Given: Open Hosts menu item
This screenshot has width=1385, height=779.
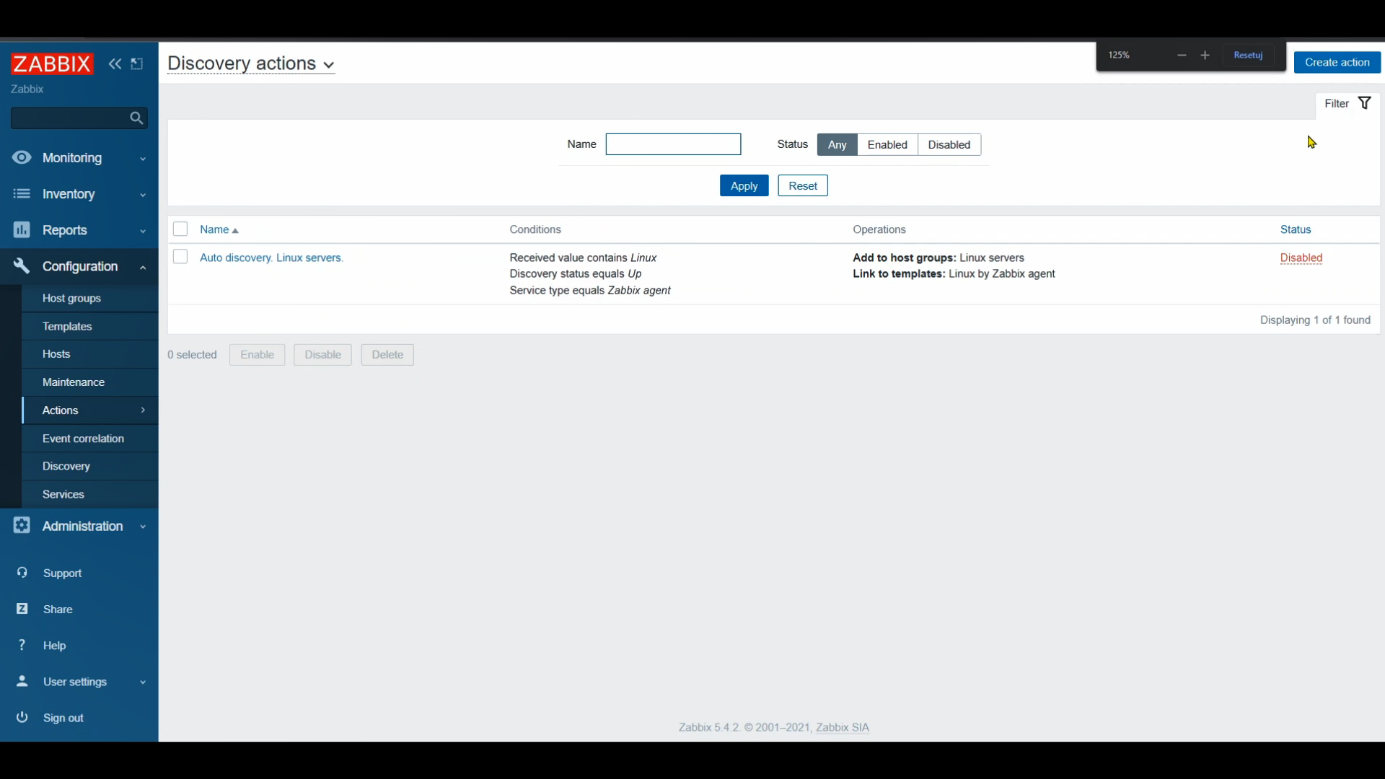Looking at the screenshot, I should point(90,354).
